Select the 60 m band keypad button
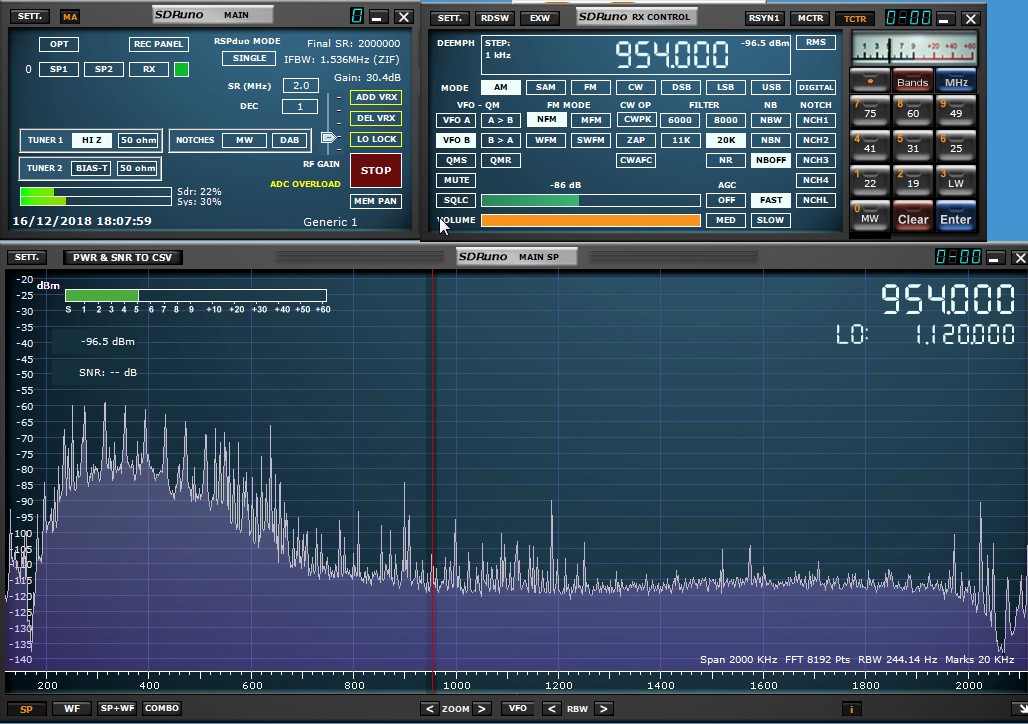The image size is (1028, 724). [x=913, y=111]
